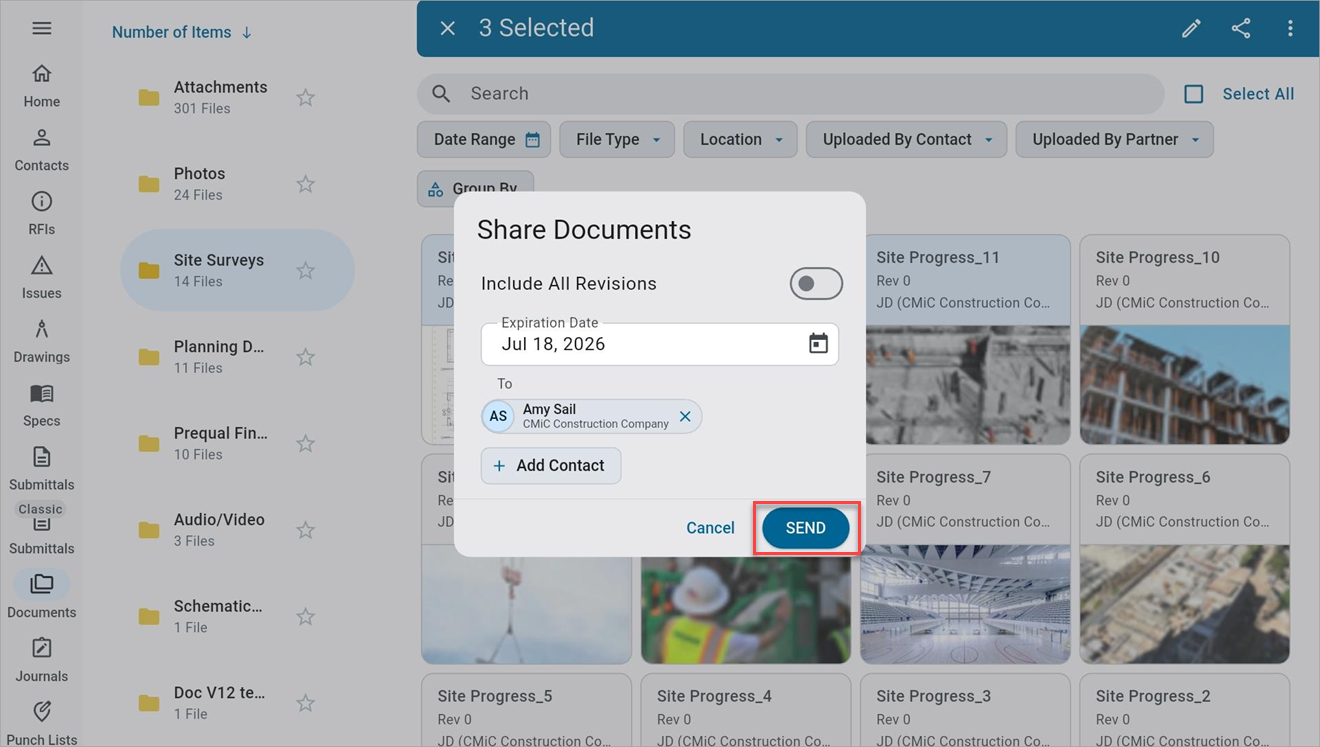Screen dimensions: 1320x747
Task: Remove Amy Sail from recipients
Action: tap(685, 417)
